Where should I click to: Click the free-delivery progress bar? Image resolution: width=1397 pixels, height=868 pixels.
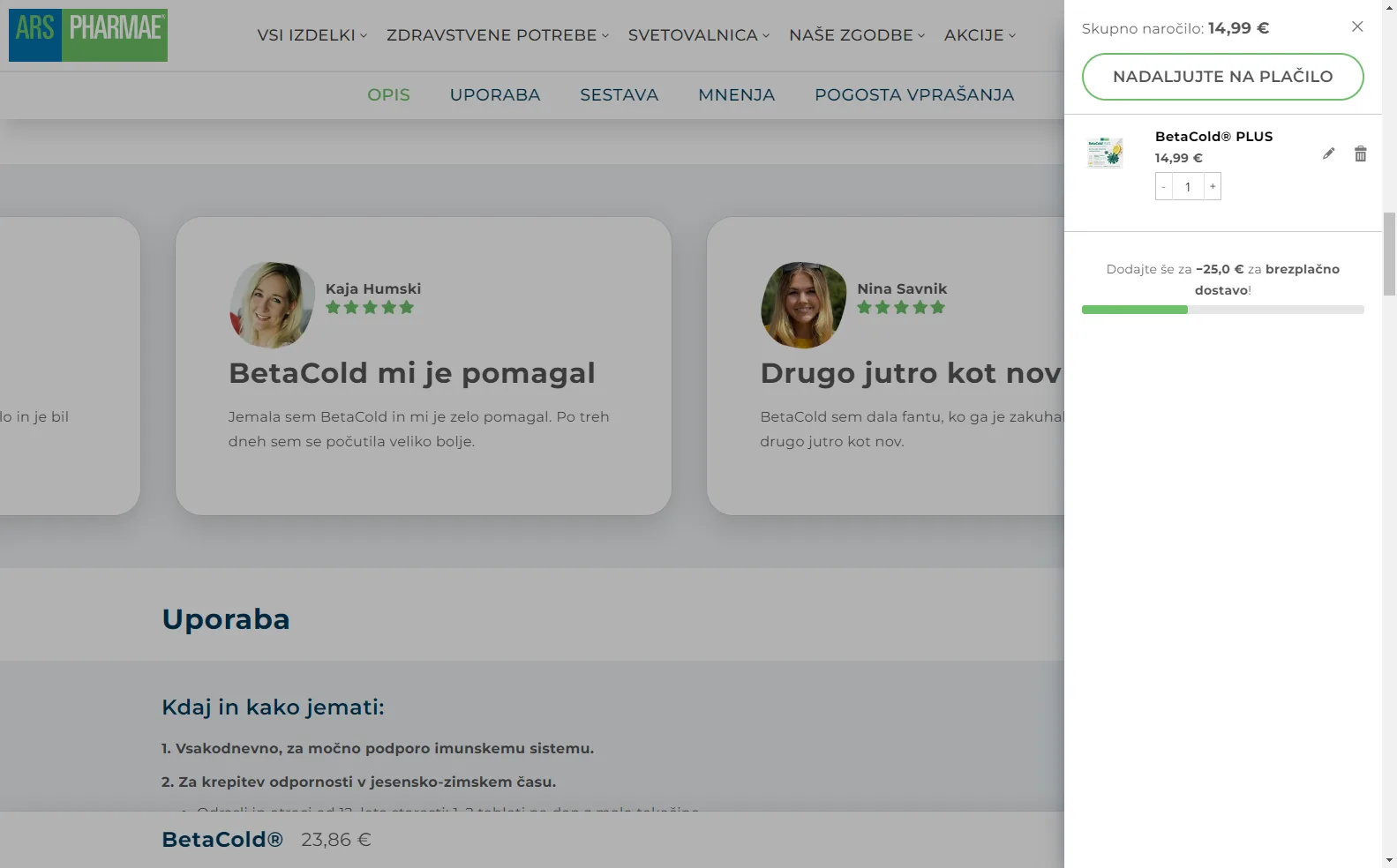(x=1223, y=310)
